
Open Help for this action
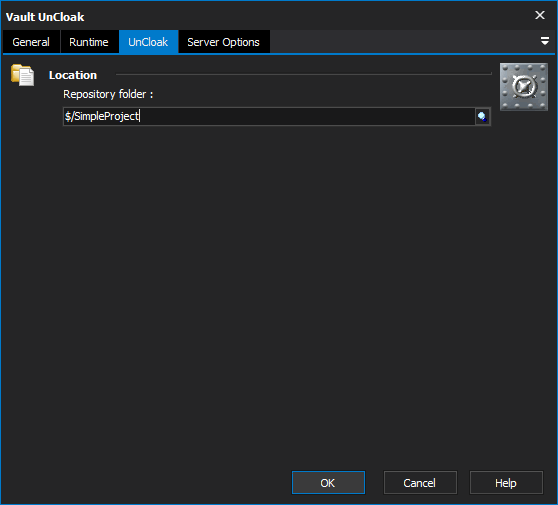(506, 483)
